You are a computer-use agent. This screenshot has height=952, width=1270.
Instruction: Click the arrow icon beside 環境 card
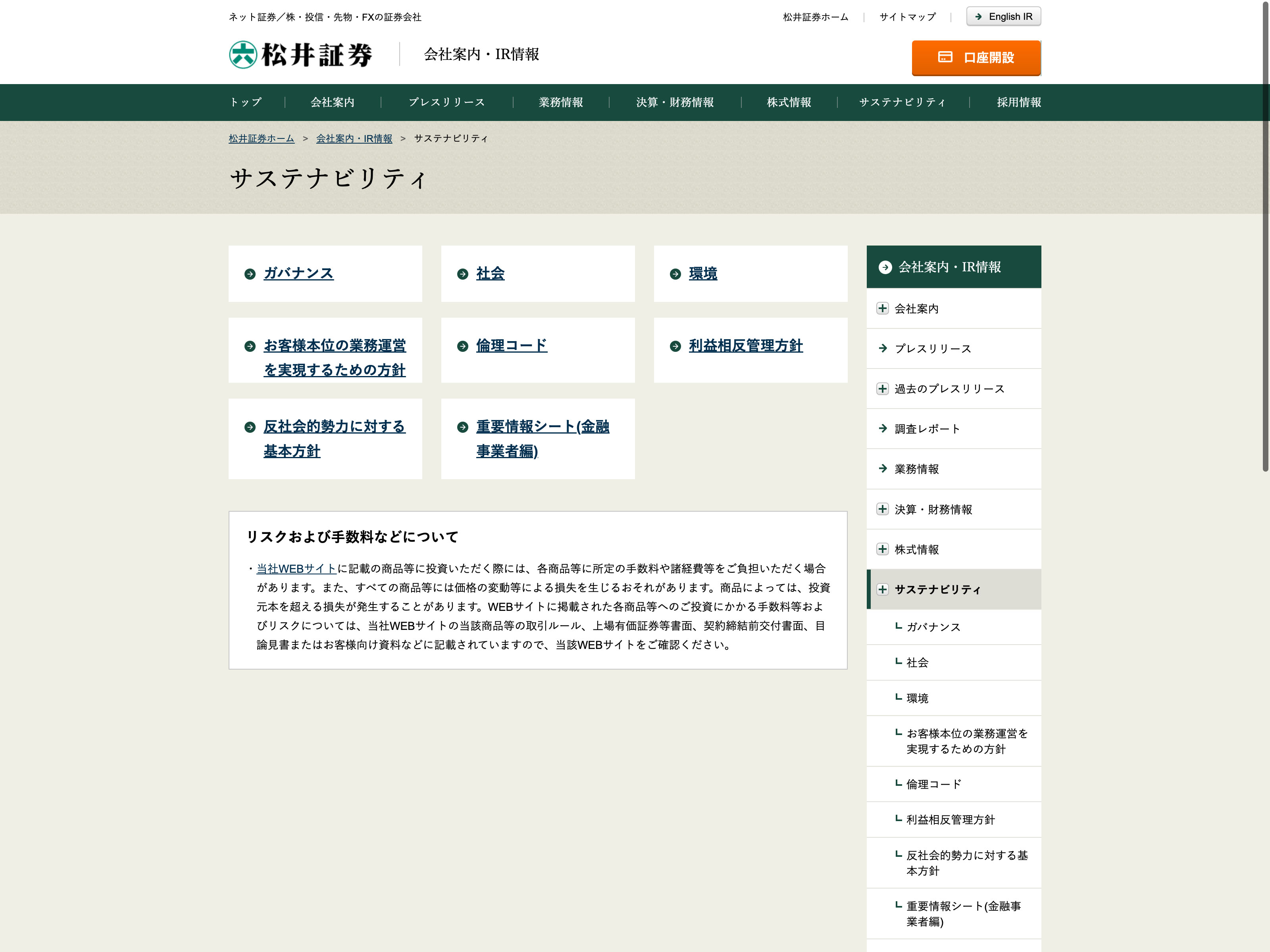tap(675, 274)
